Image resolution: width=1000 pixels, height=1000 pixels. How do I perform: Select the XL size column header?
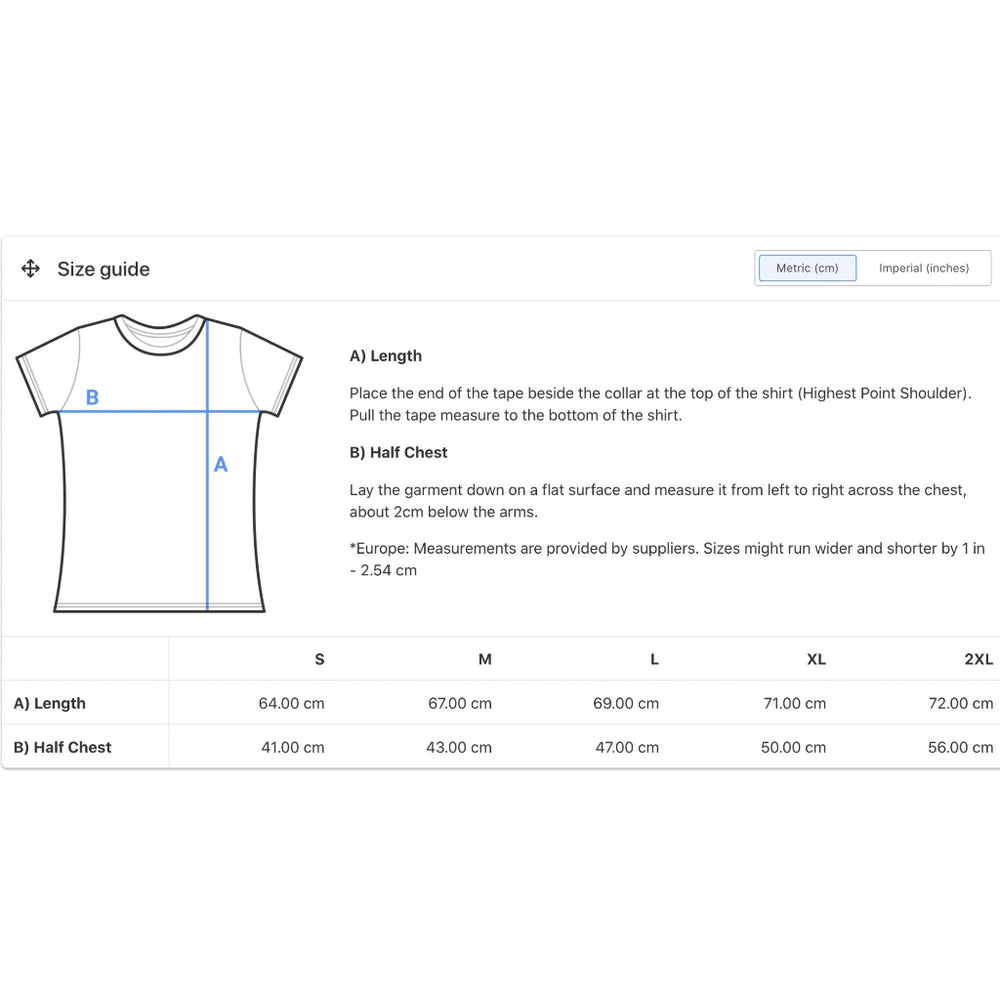816,659
